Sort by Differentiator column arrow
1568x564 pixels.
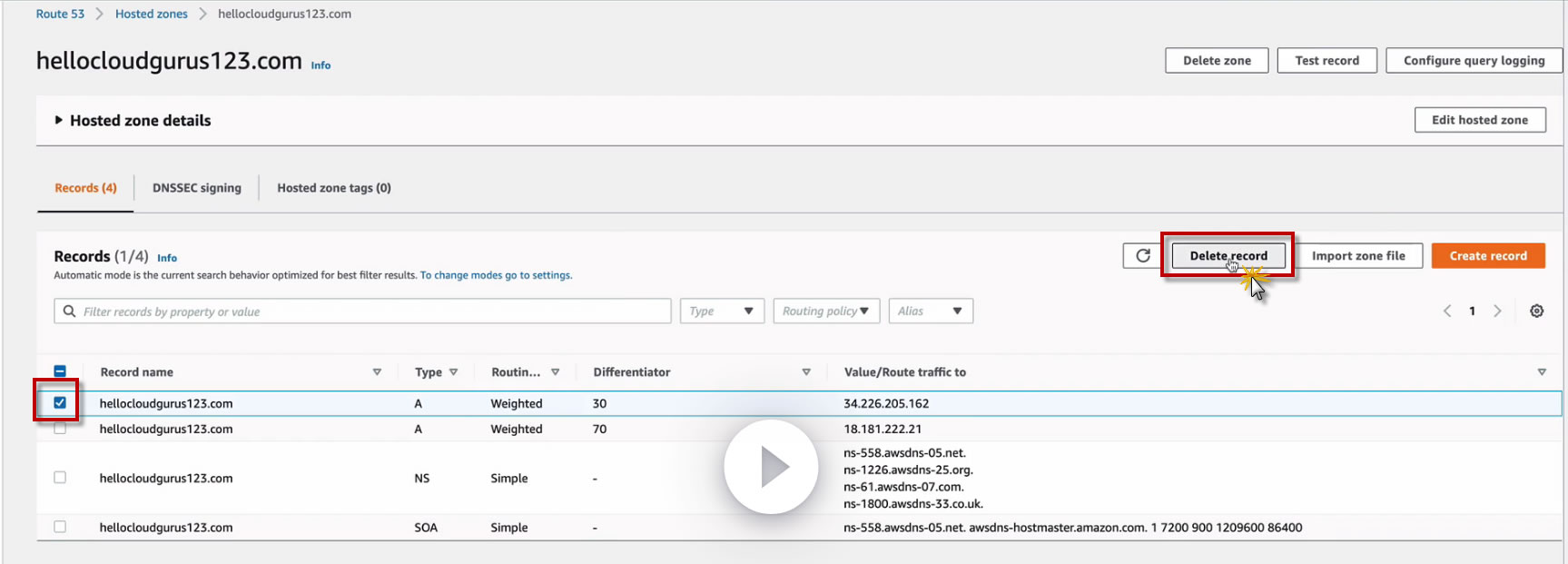coord(806,372)
